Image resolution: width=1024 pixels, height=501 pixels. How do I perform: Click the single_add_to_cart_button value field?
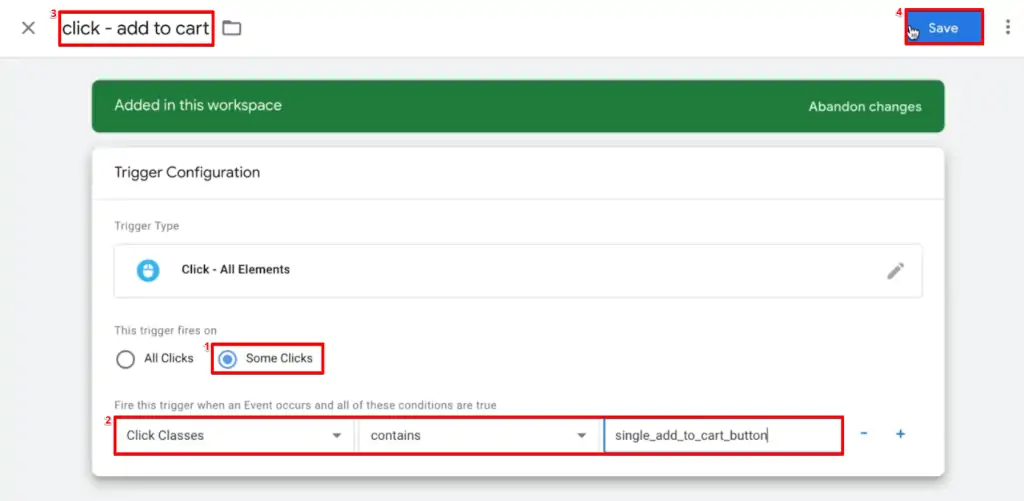(x=722, y=435)
